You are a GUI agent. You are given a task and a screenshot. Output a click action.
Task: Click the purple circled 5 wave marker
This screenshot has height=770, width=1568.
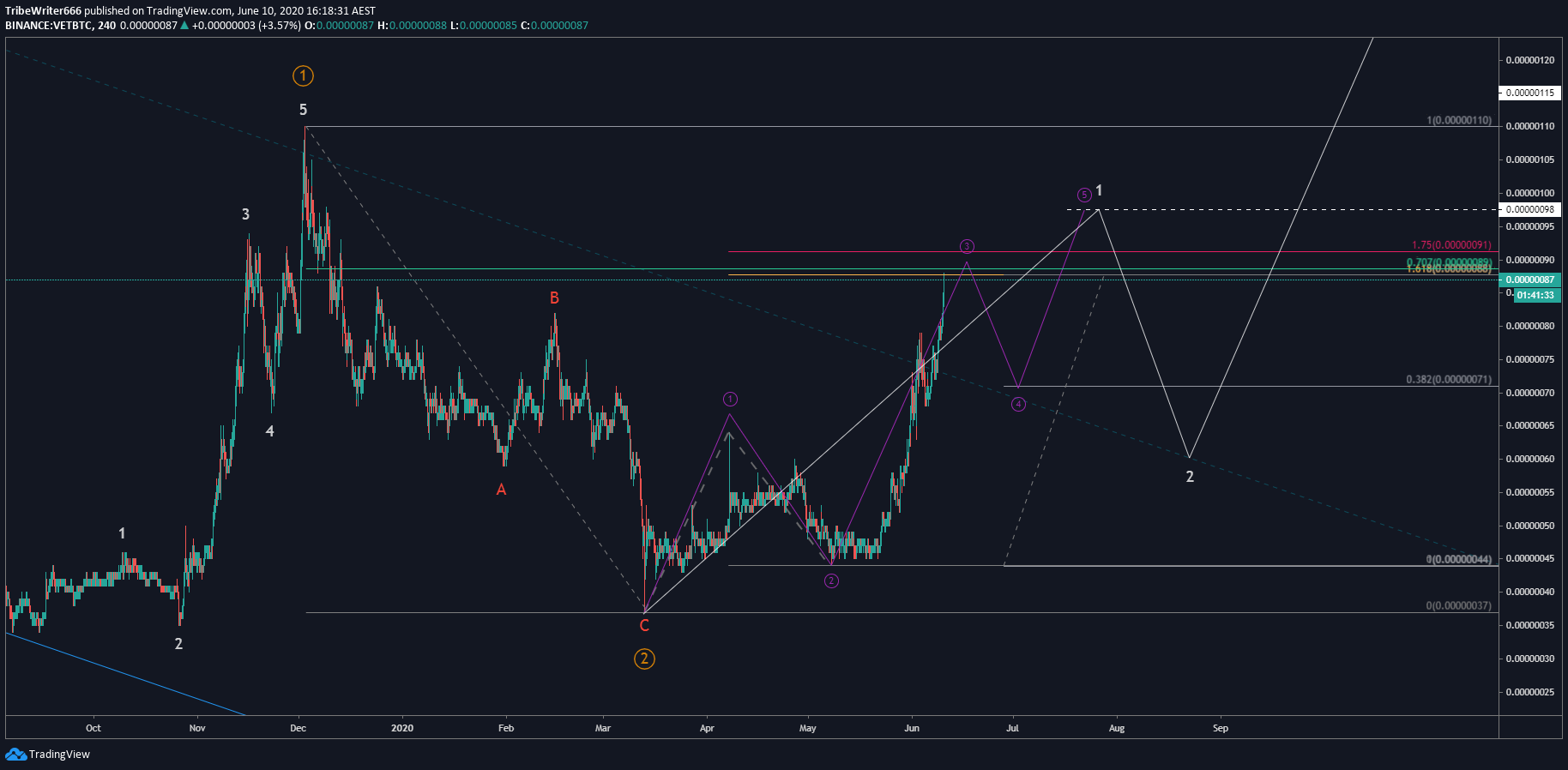point(1084,195)
